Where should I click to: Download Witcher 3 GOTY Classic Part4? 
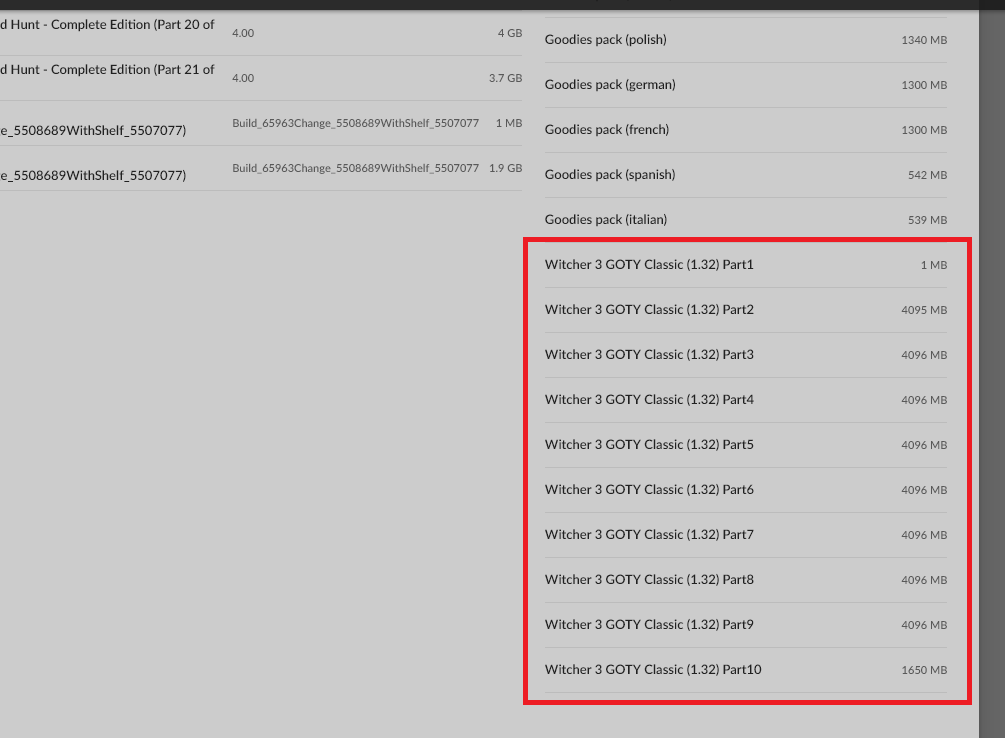649,400
